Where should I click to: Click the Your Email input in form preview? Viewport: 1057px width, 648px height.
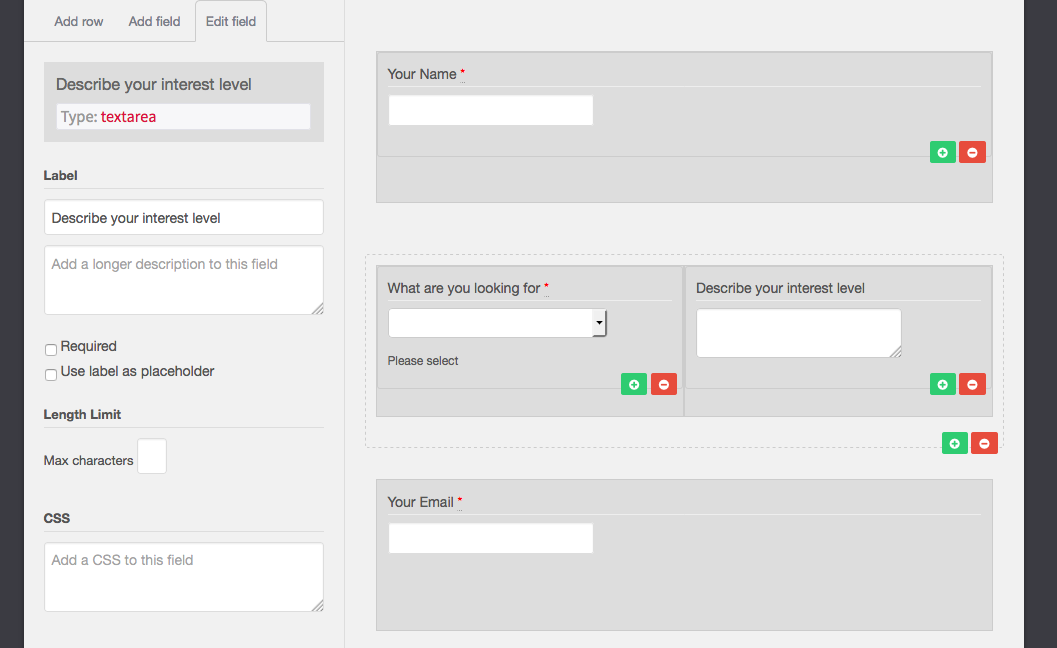[x=491, y=538]
